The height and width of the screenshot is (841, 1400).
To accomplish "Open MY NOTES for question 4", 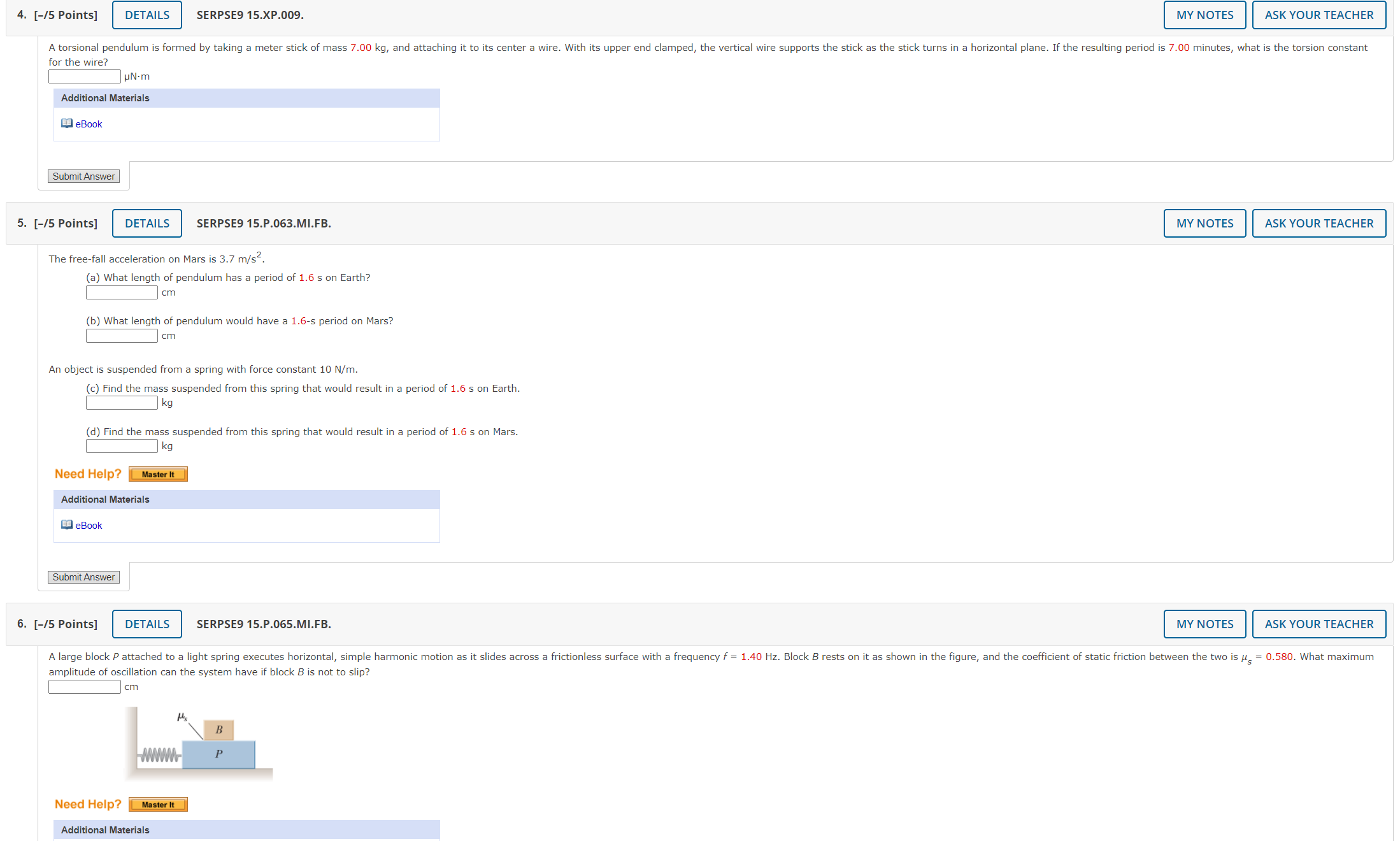I will (1204, 15).
